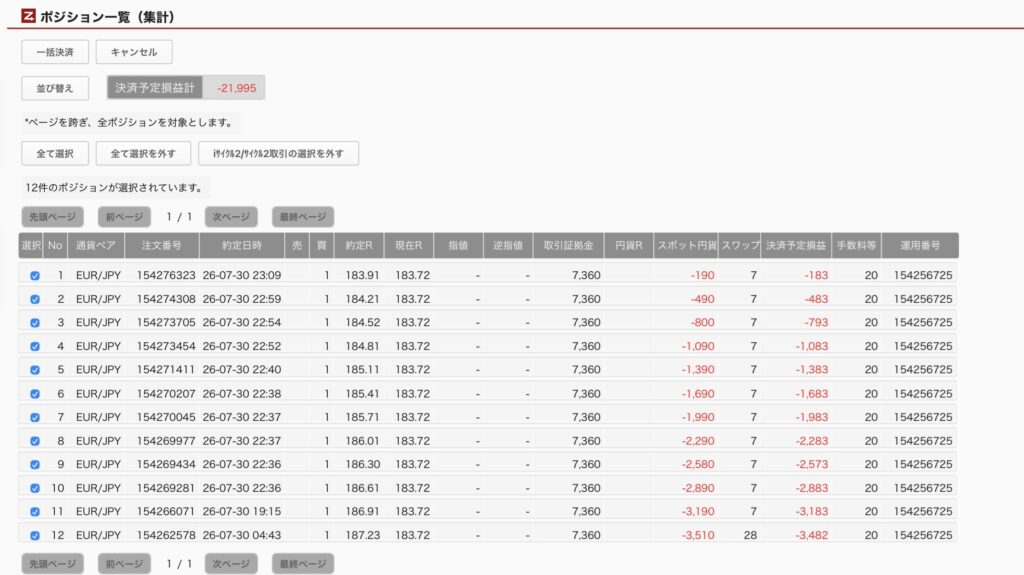The image size is (1024, 575).
Task: Click the red Z logo icon
Action: coord(28,16)
